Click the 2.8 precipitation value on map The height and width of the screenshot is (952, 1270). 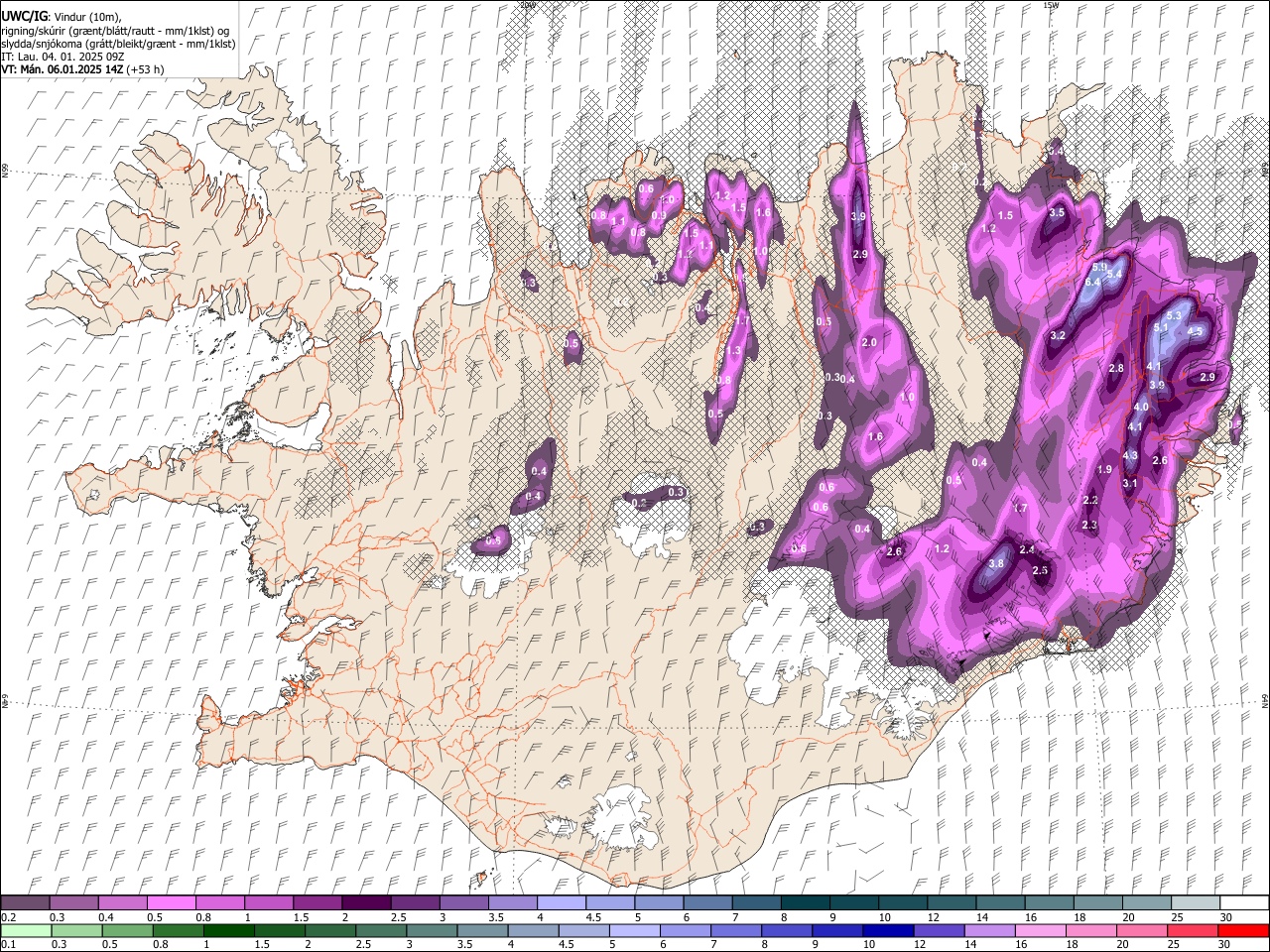(x=1116, y=369)
